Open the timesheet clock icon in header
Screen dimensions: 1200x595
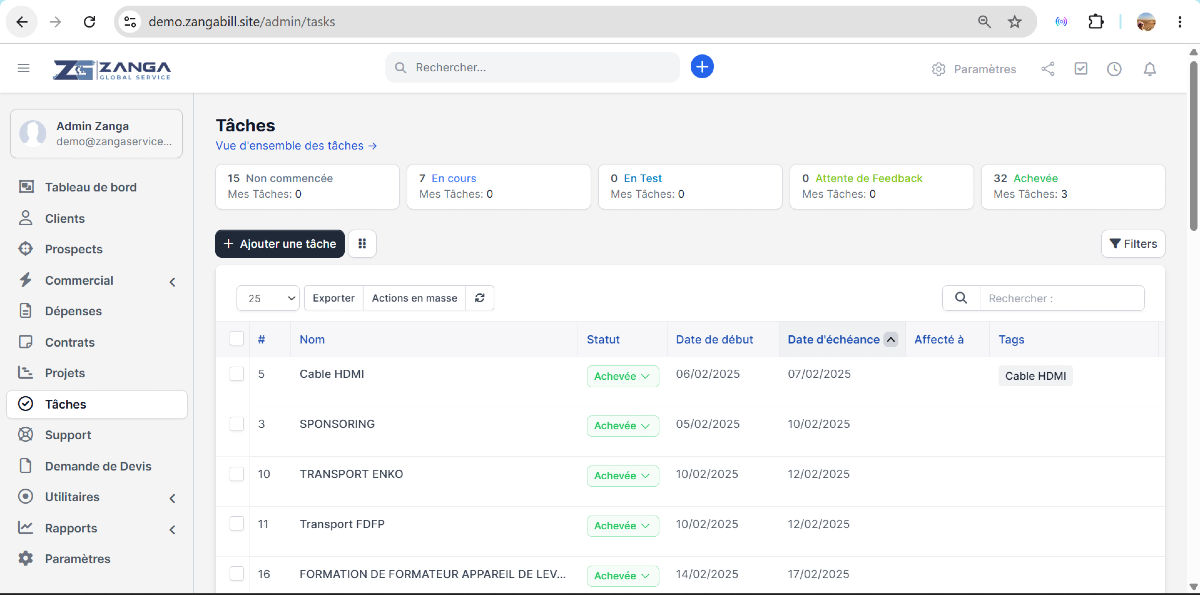point(1114,69)
